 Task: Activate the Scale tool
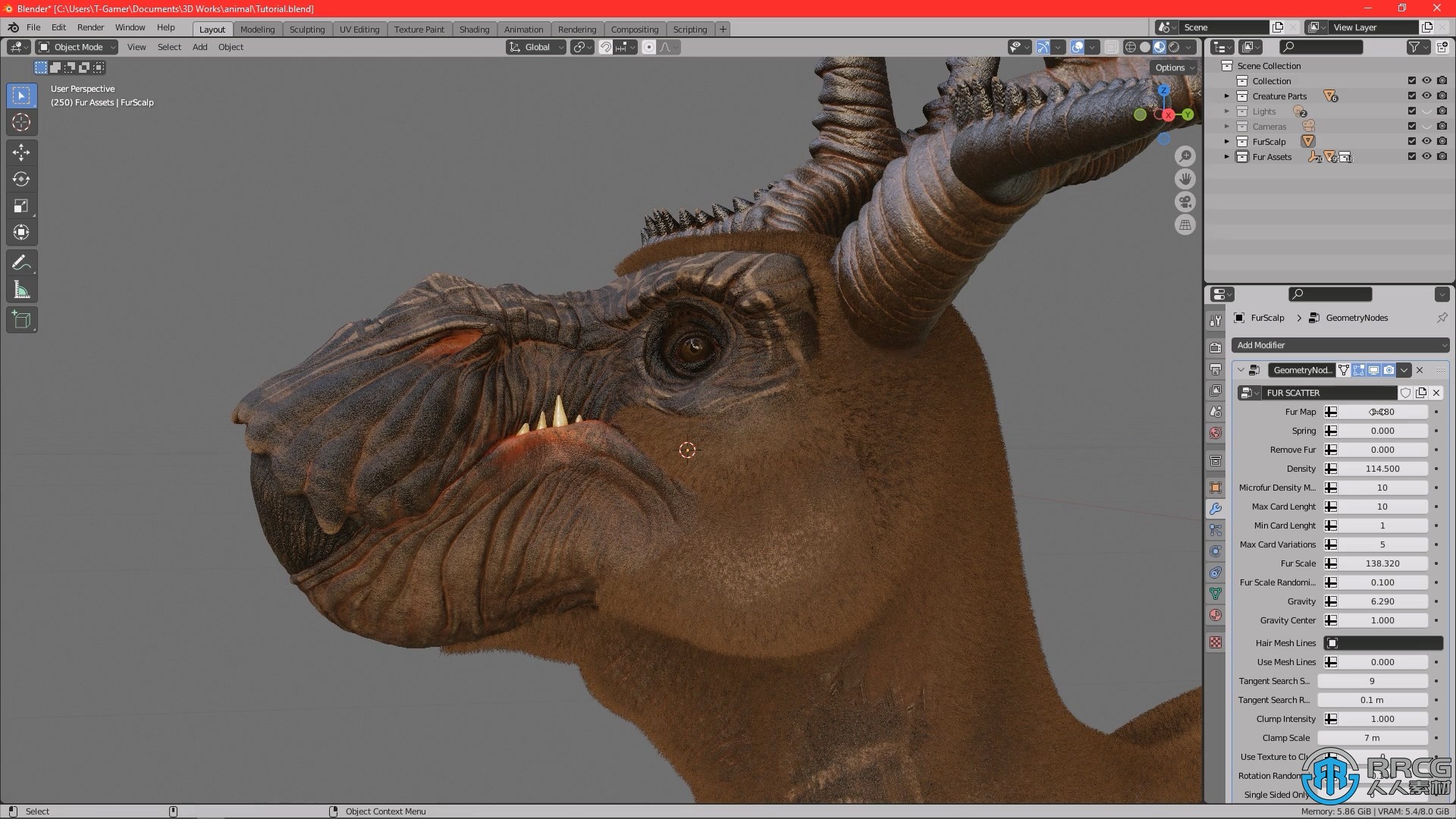pyautogui.click(x=21, y=206)
